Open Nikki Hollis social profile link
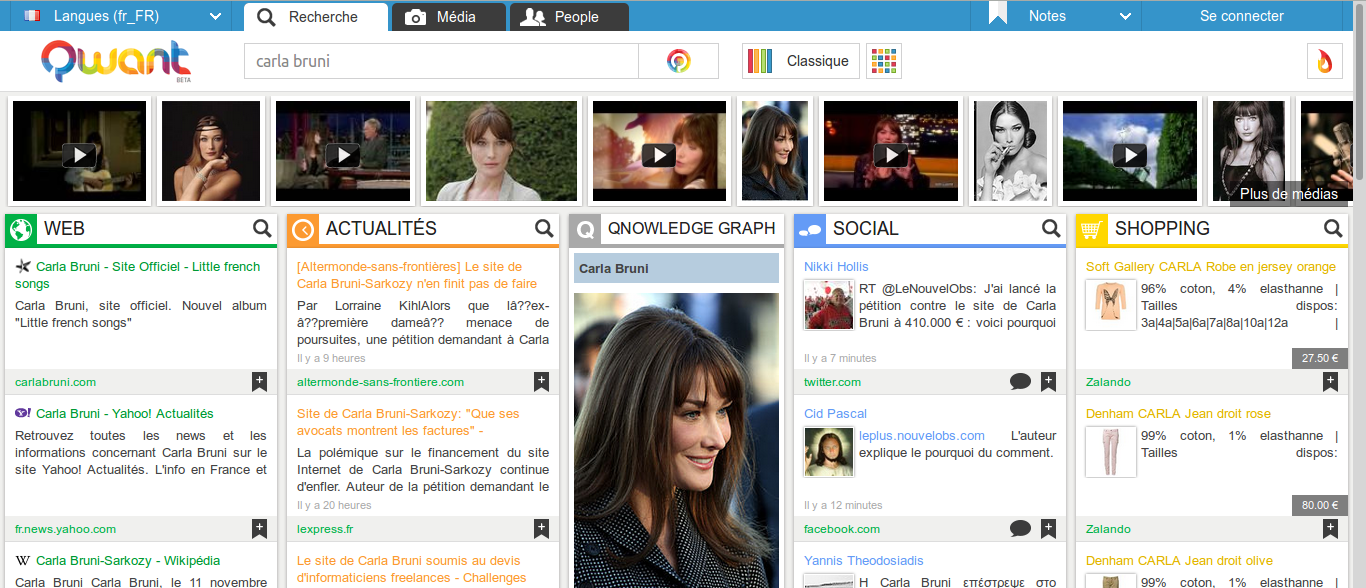The height and width of the screenshot is (588, 1366). click(836, 266)
